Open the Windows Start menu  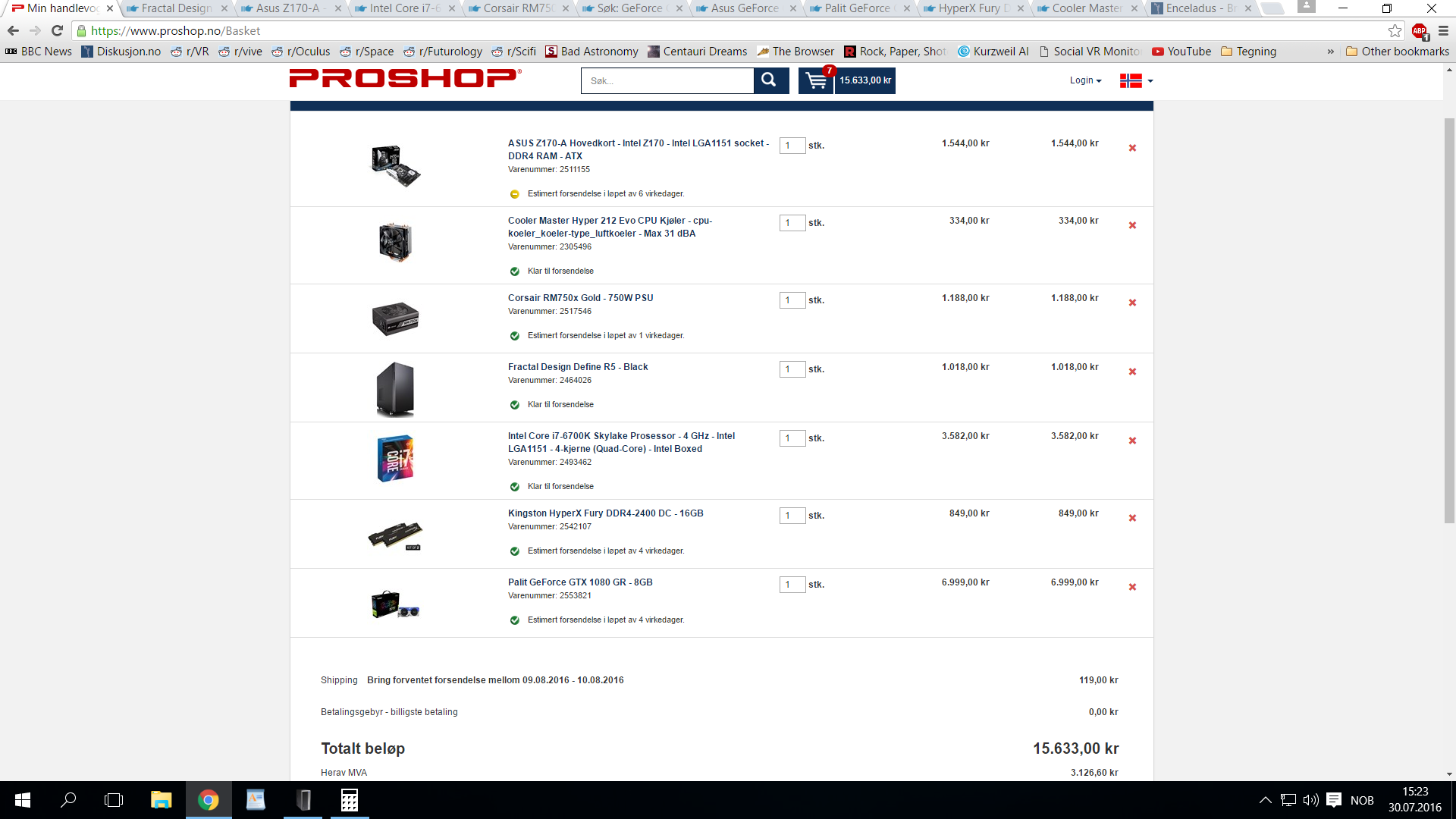[23, 800]
